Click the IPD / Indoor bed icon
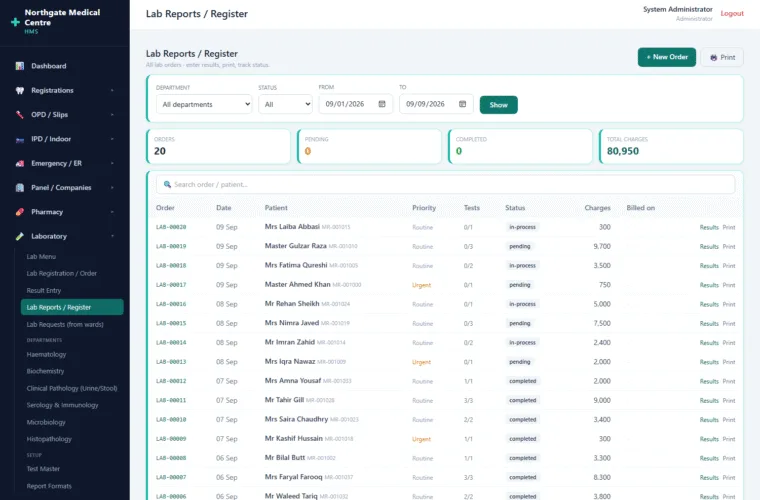The width and height of the screenshot is (760, 500). 19,139
